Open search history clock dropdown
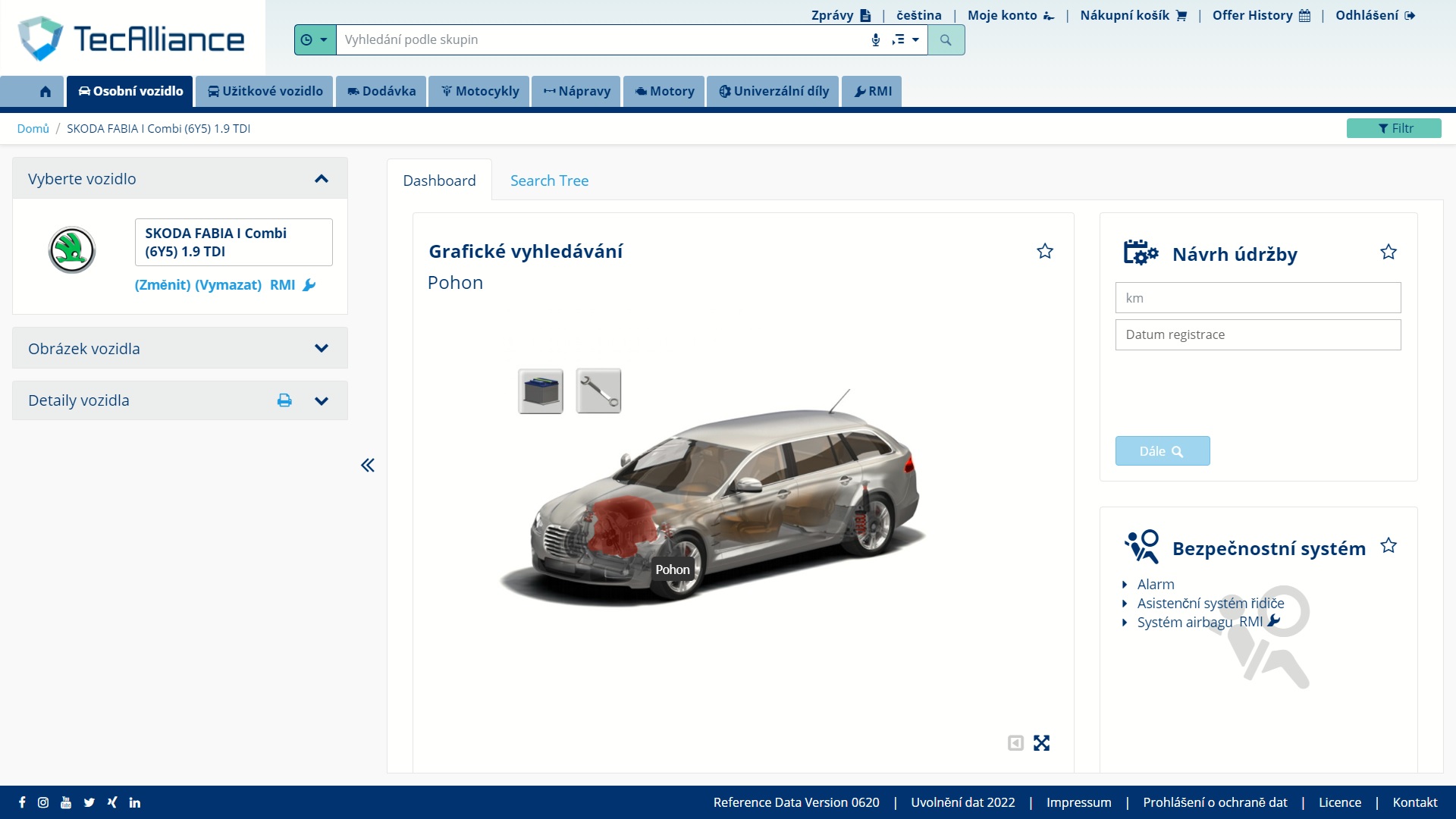Viewport: 1456px width, 819px height. 315,40
